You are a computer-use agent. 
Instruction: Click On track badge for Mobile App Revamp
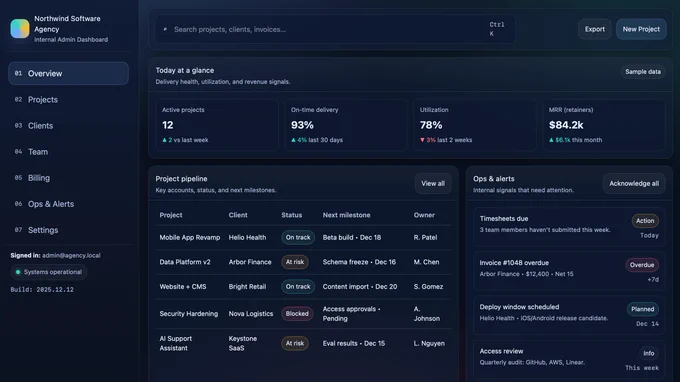(x=298, y=237)
